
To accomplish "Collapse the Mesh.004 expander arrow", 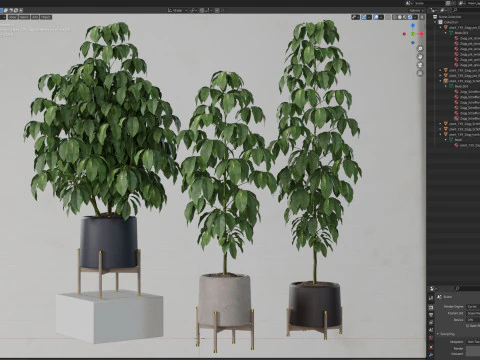I will 445,86.
